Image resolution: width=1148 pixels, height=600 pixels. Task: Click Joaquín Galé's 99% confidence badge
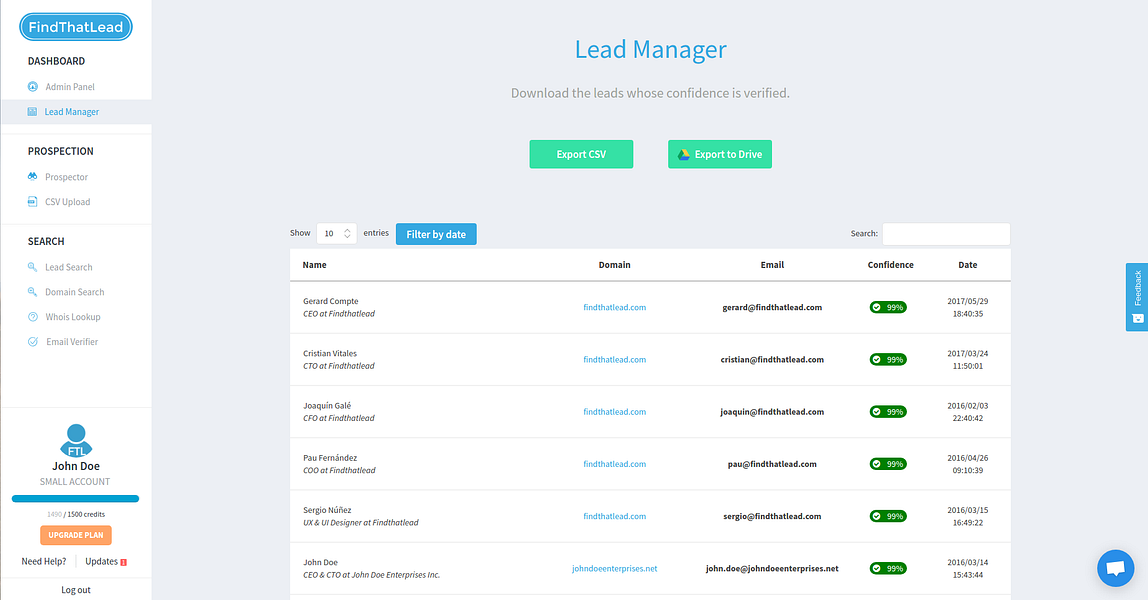(x=888, y=412)
